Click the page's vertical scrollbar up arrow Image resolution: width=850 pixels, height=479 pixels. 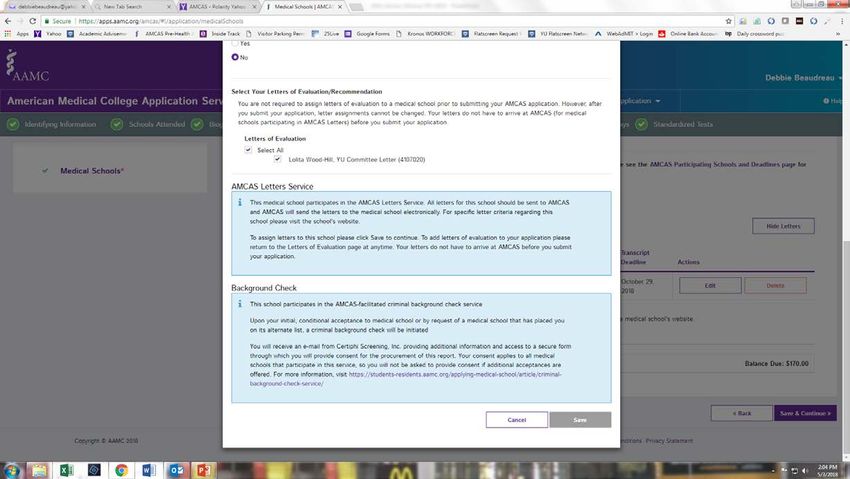click(846, 45)
